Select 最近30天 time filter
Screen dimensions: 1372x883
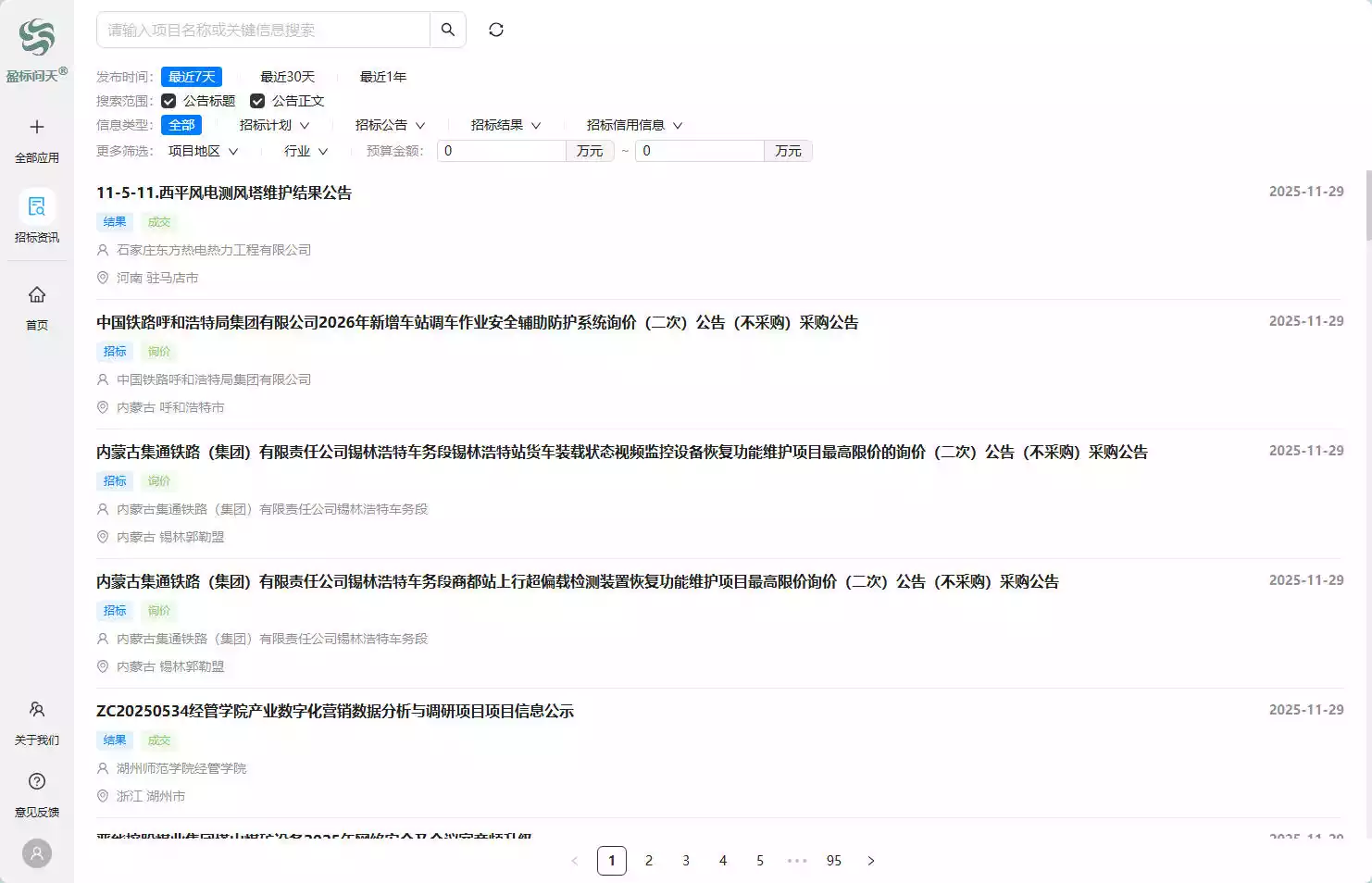pos(287,77)
